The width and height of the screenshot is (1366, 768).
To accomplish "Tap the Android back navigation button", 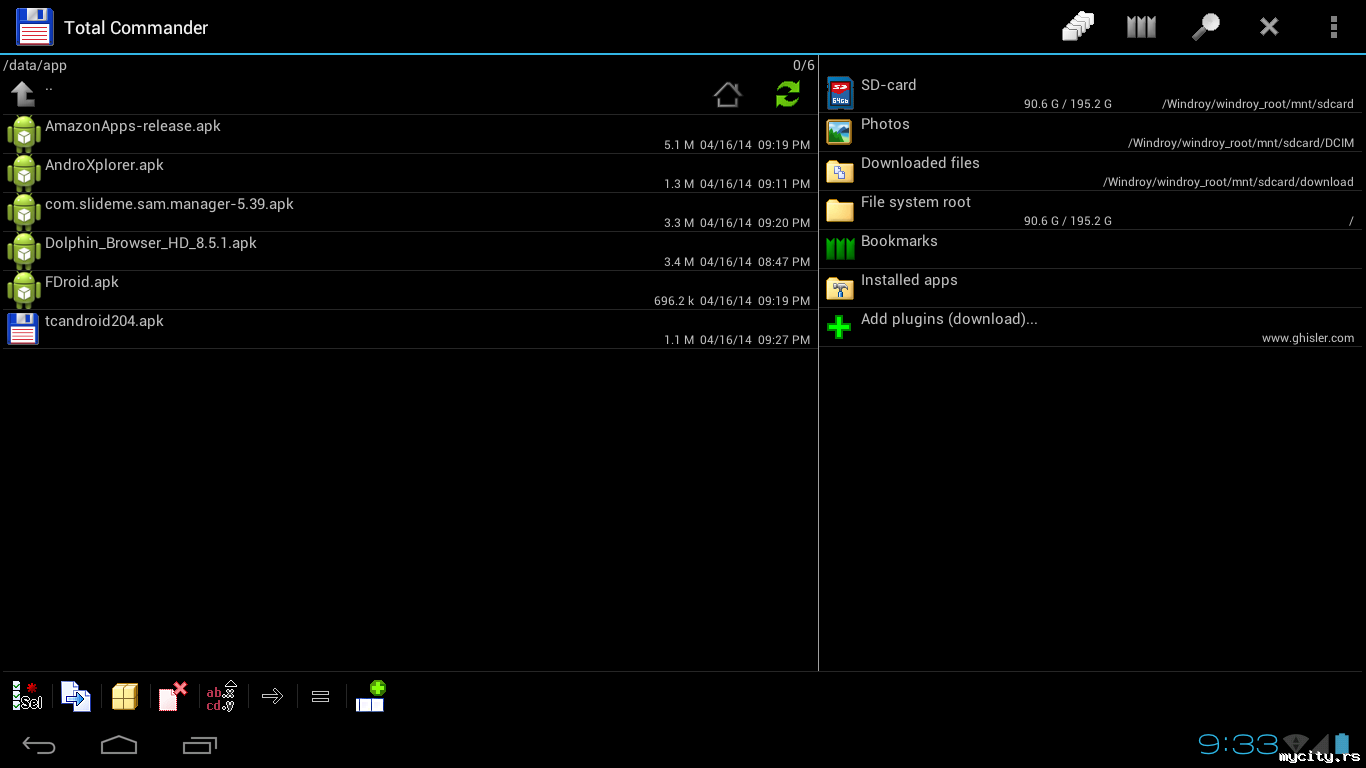I will pos(39,745).
